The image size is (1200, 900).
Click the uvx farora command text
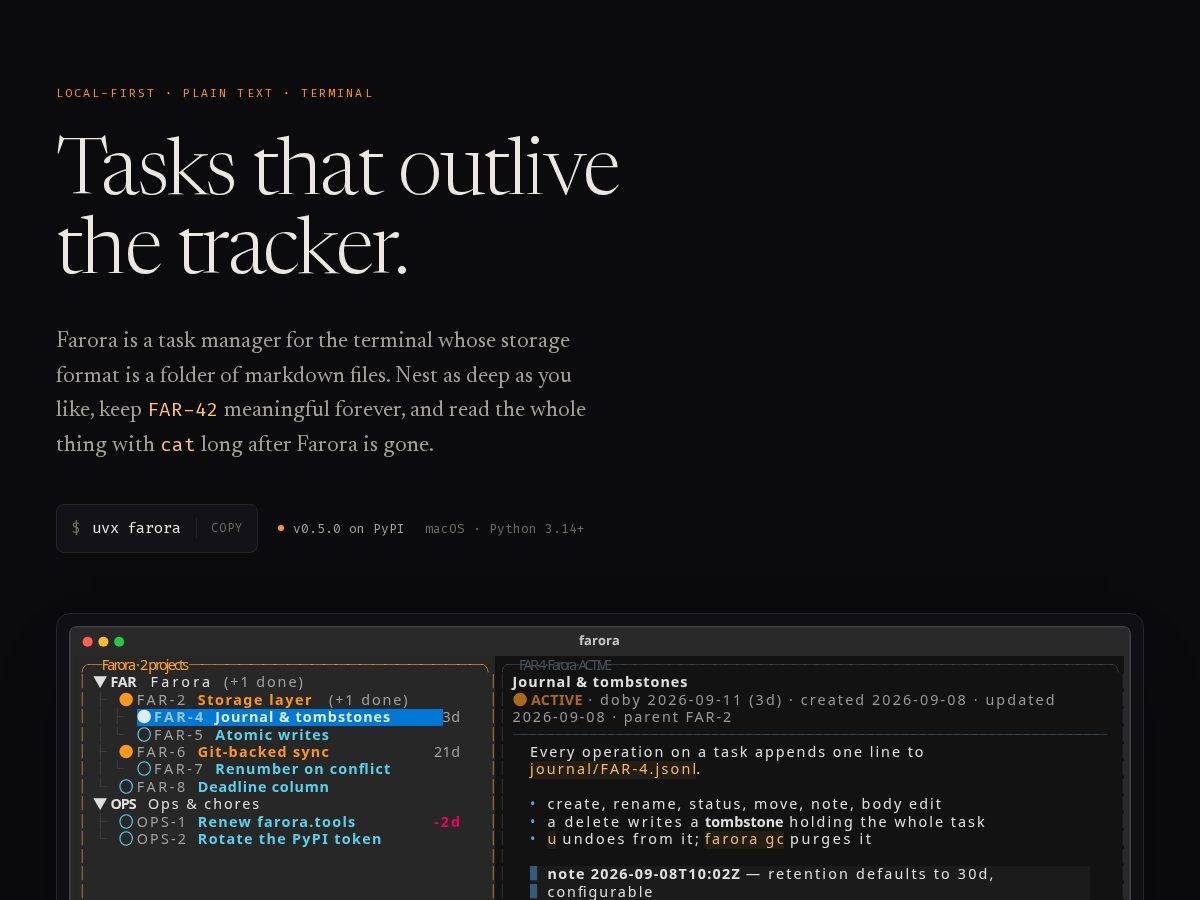[136, 528]
